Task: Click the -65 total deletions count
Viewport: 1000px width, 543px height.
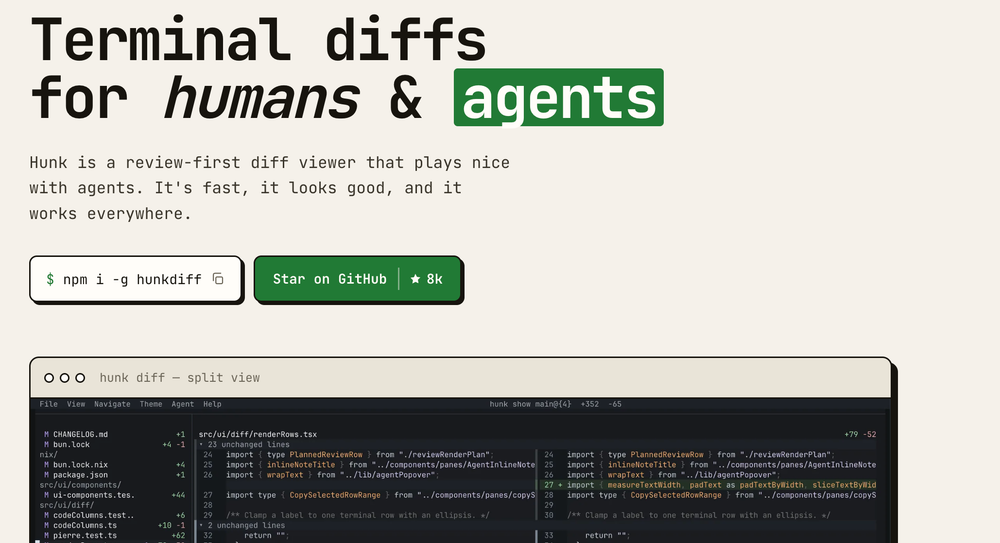Action: (615, 404)
